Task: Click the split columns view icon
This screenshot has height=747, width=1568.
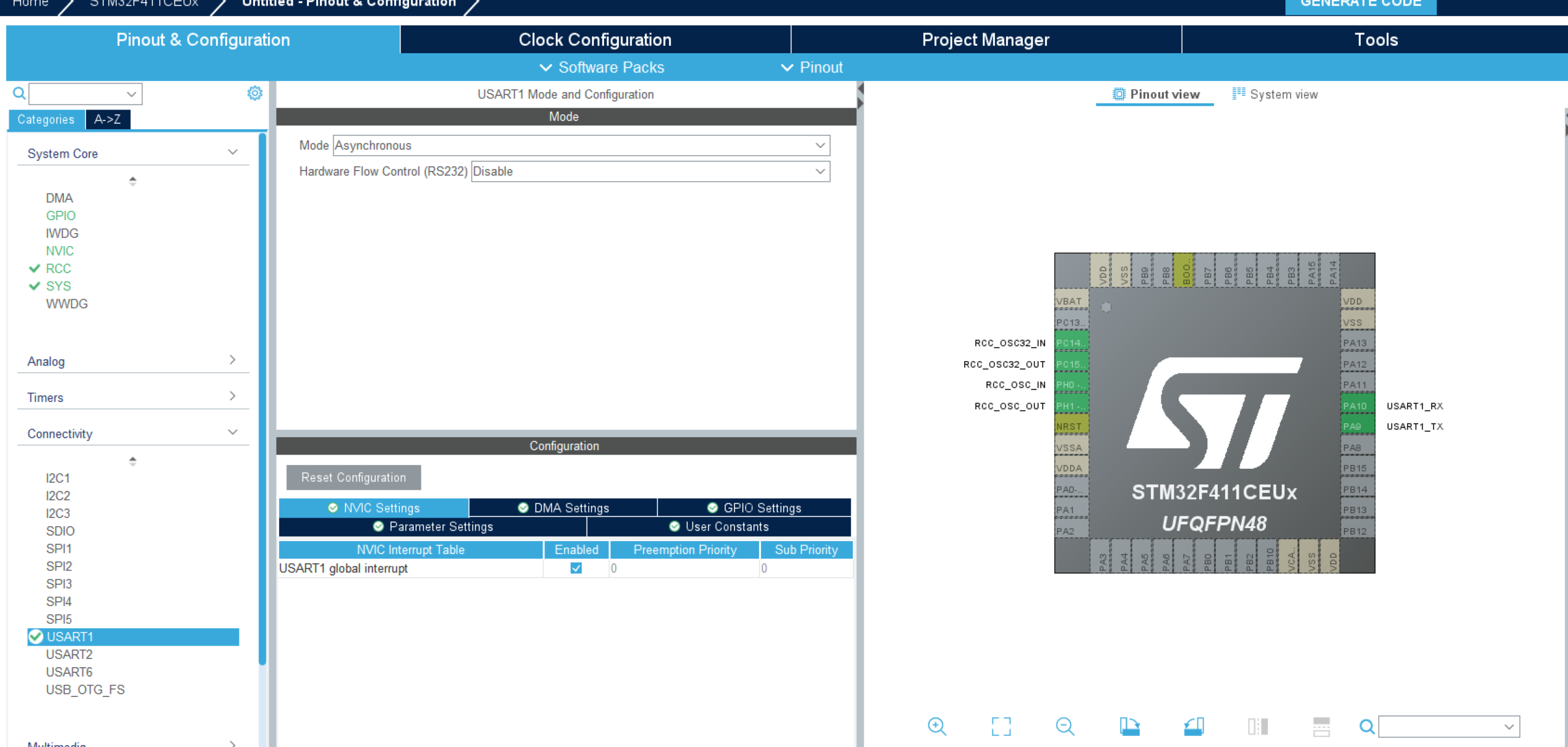Action: coord(1257,726)
